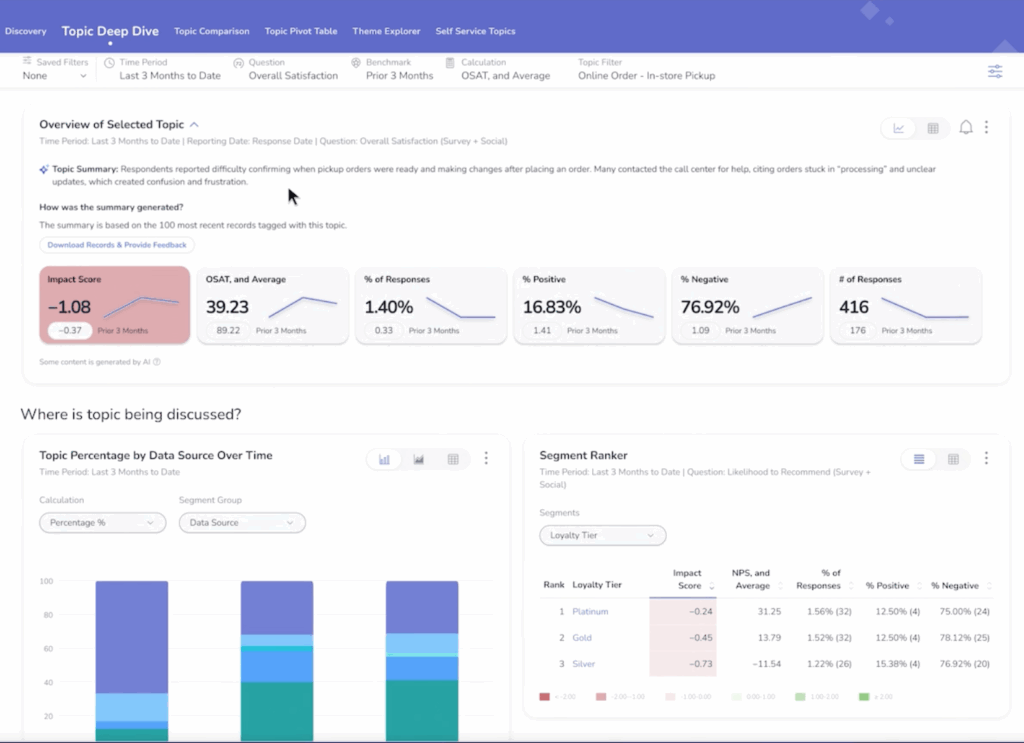Image resolution: width=1024 pixels, height=743 pixels.
Task: Open the Saved Filters dropdown
Action: [55, 74]
